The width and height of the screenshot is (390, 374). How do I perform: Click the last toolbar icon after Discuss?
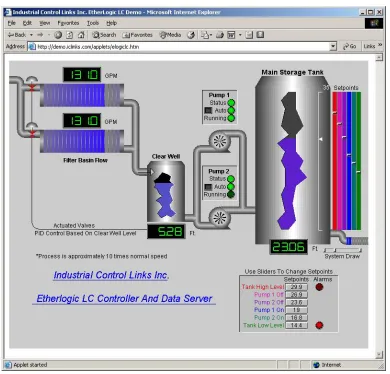pos(260,35)
